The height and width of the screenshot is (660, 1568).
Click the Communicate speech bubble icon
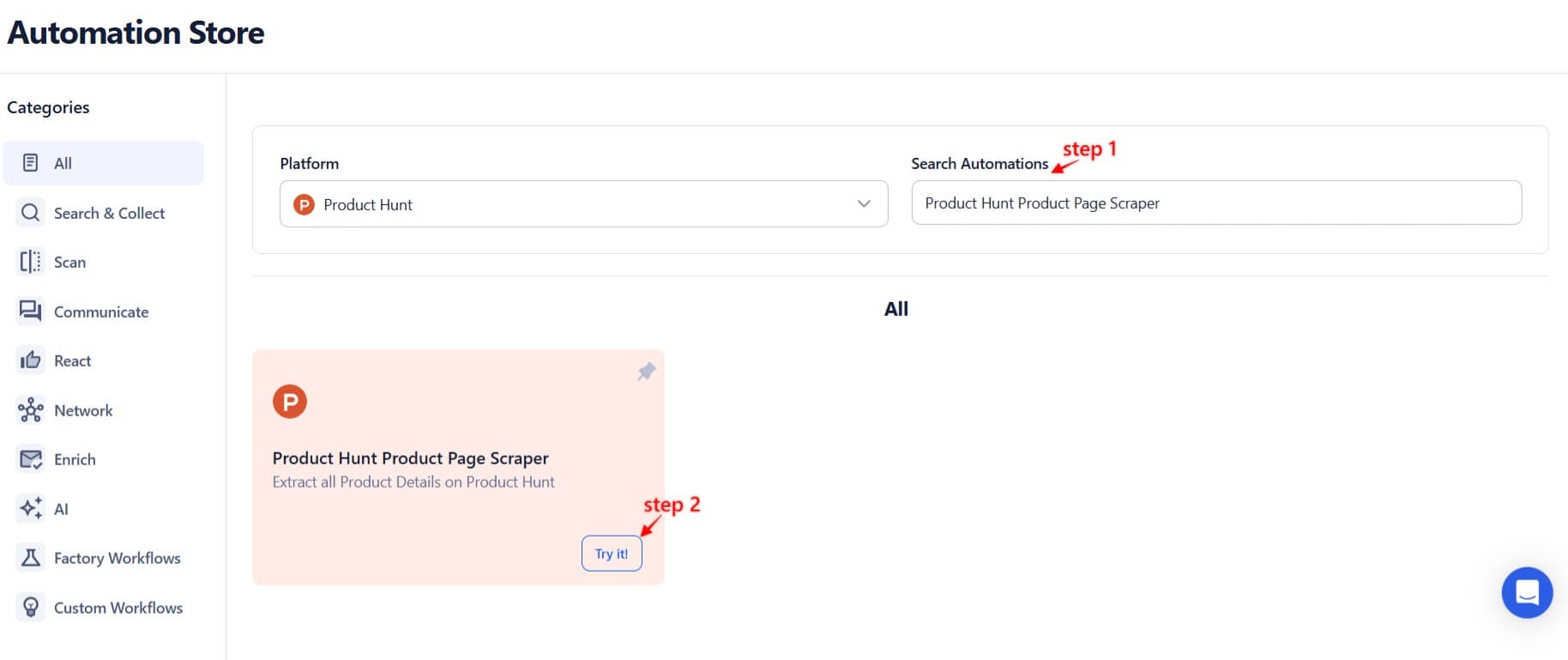[x=30, y=311]
